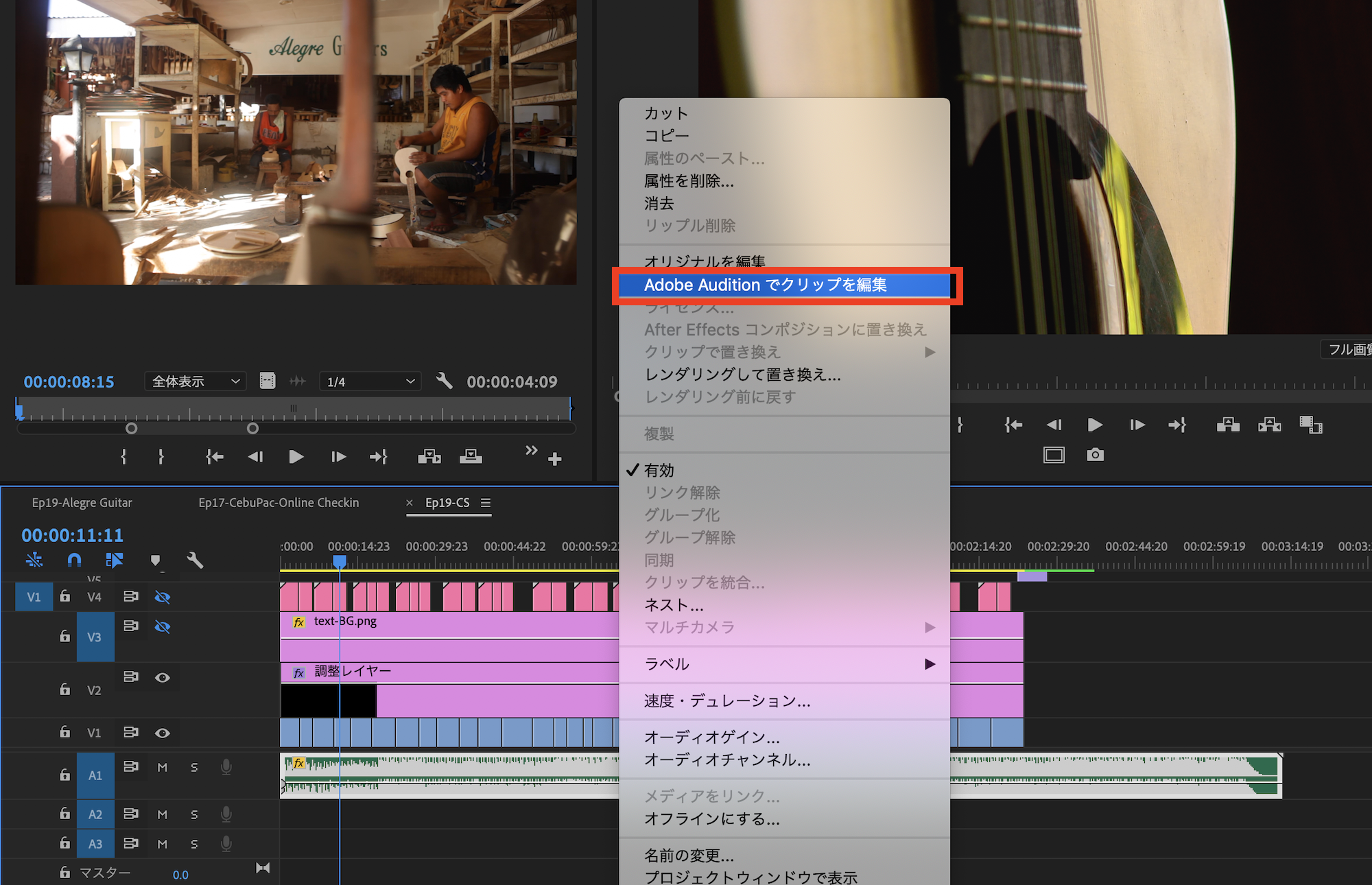Show the hidden V4 track output
The height and width of the screenshot is (885, 1372).
(163, 597)
